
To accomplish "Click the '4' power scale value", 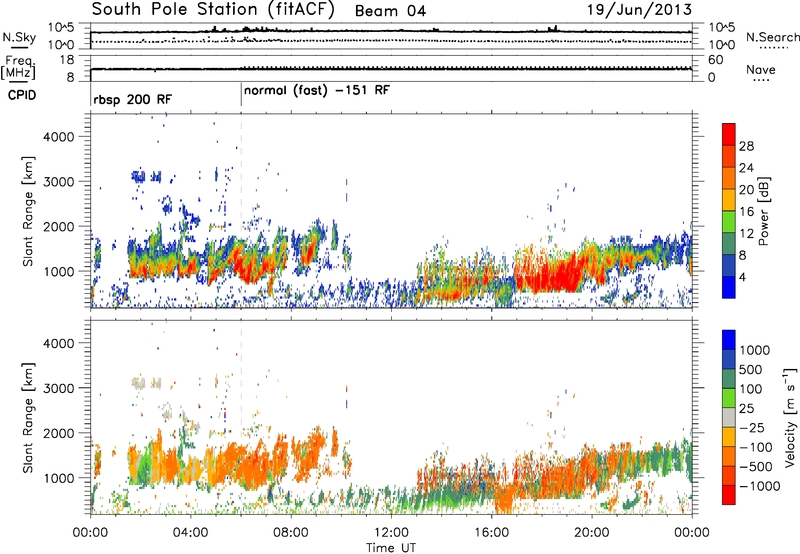I will tap(742, 277).
